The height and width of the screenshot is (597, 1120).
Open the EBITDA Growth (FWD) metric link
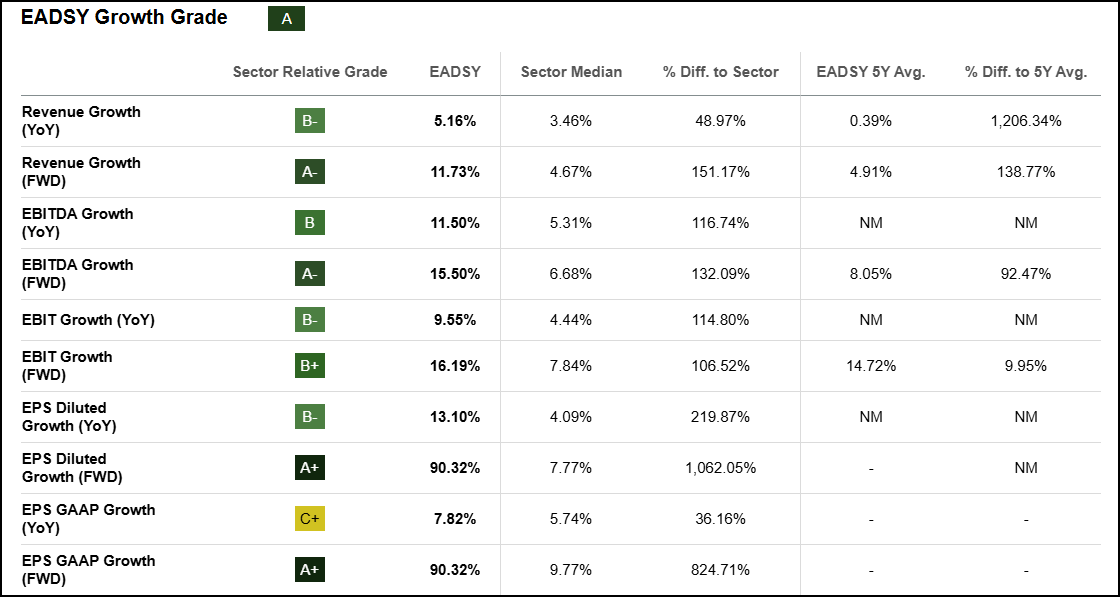tap(77, 274)
